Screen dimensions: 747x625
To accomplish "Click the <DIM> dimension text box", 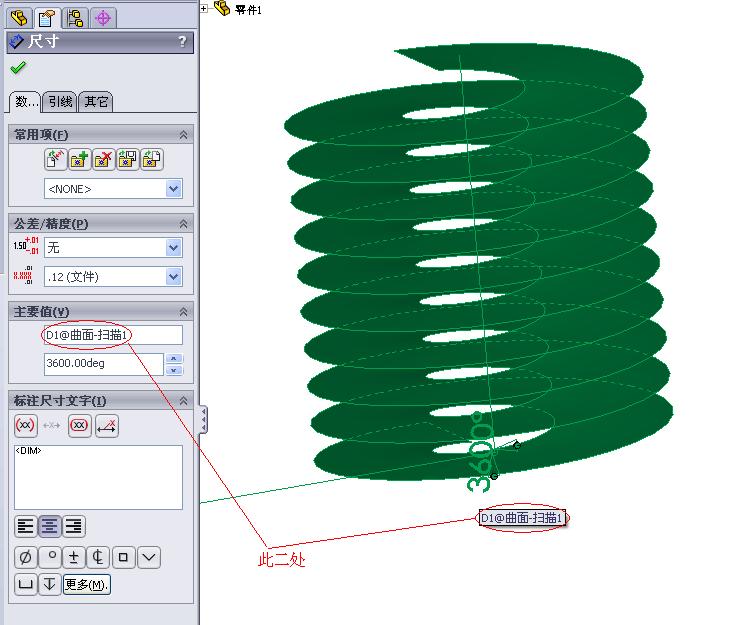I will point(98,477).
